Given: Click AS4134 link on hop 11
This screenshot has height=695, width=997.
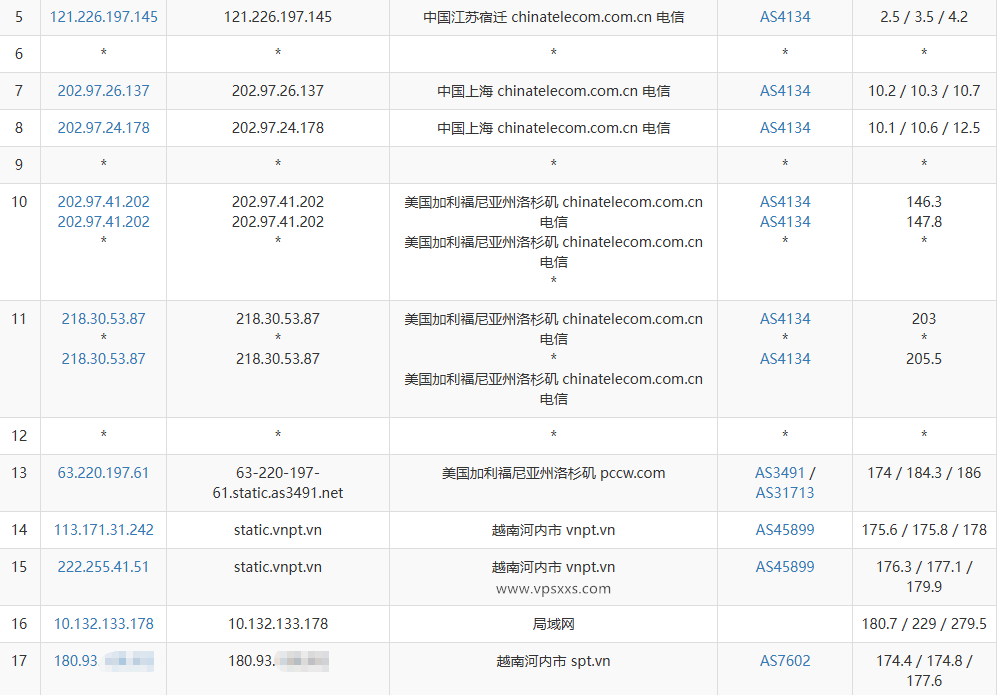Looking at the screenshot, I should click(784, 318).
